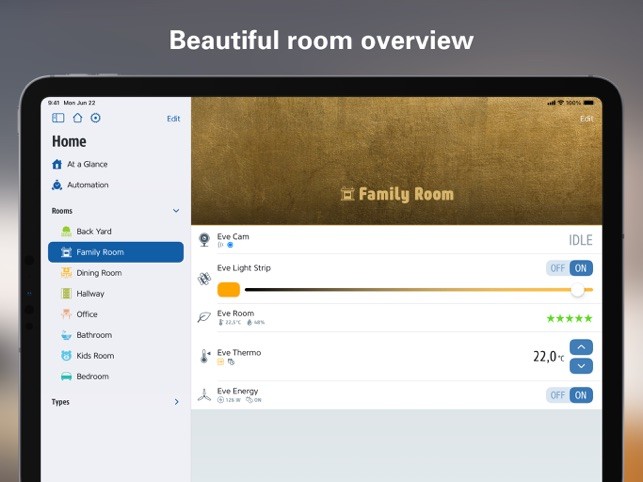The width and height of the screenshot is (643, 482).
Task: Open the settings circle icon beside home
Action: (96, 118)
